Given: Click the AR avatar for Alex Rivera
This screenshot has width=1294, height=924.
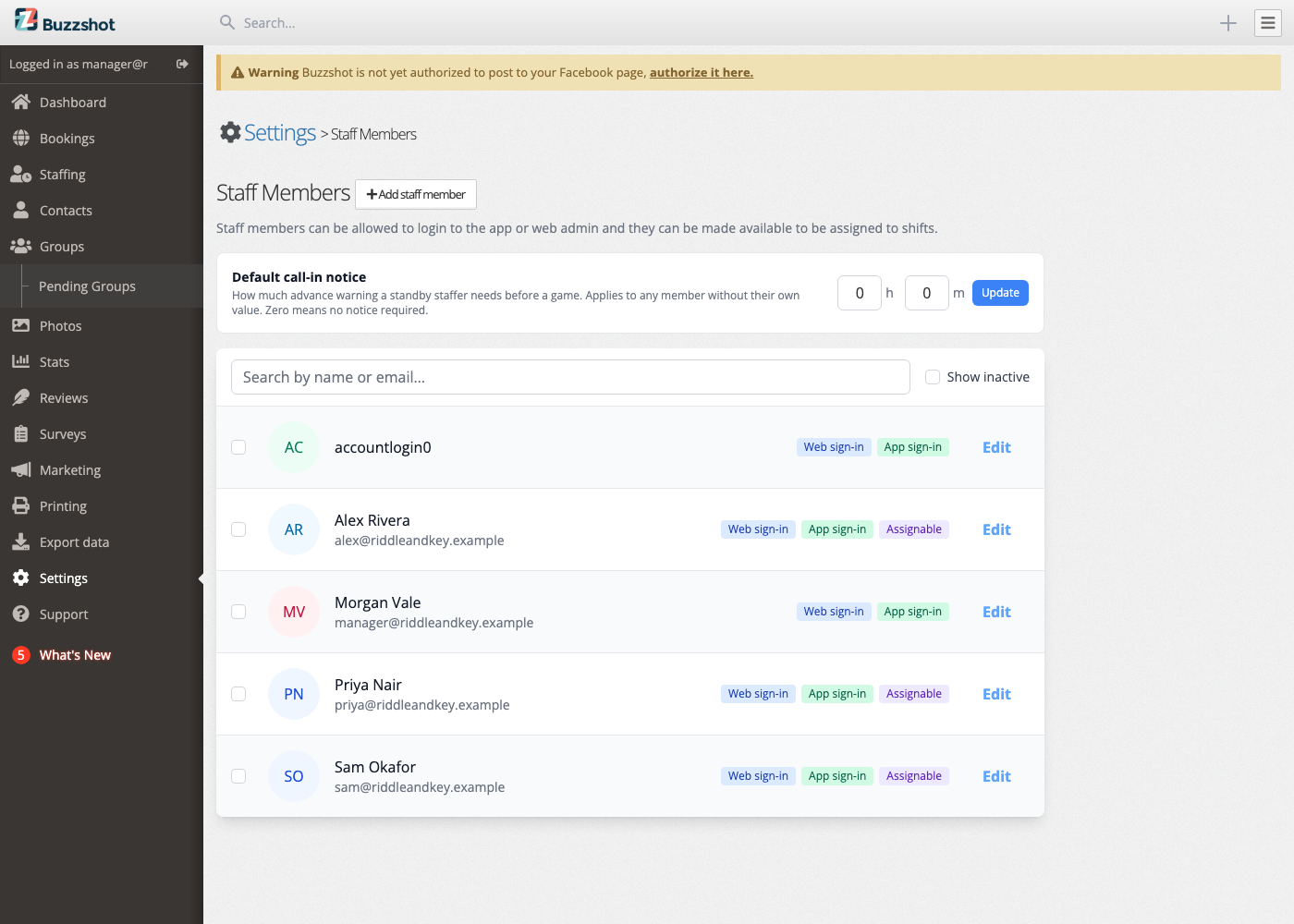Looking at the screenshot, I should pyautogui.click(x=294, y=529).
